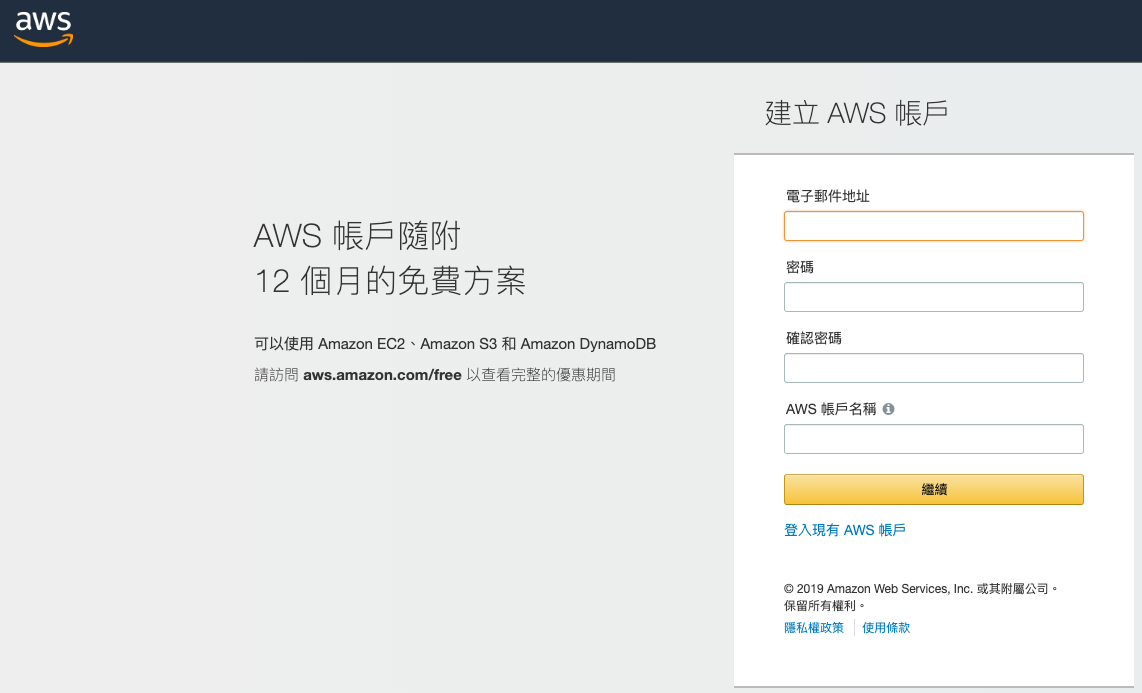Click the 建立 AWS 帳戶 heading
Screen dimensions: 1142x693
[856, 113]
